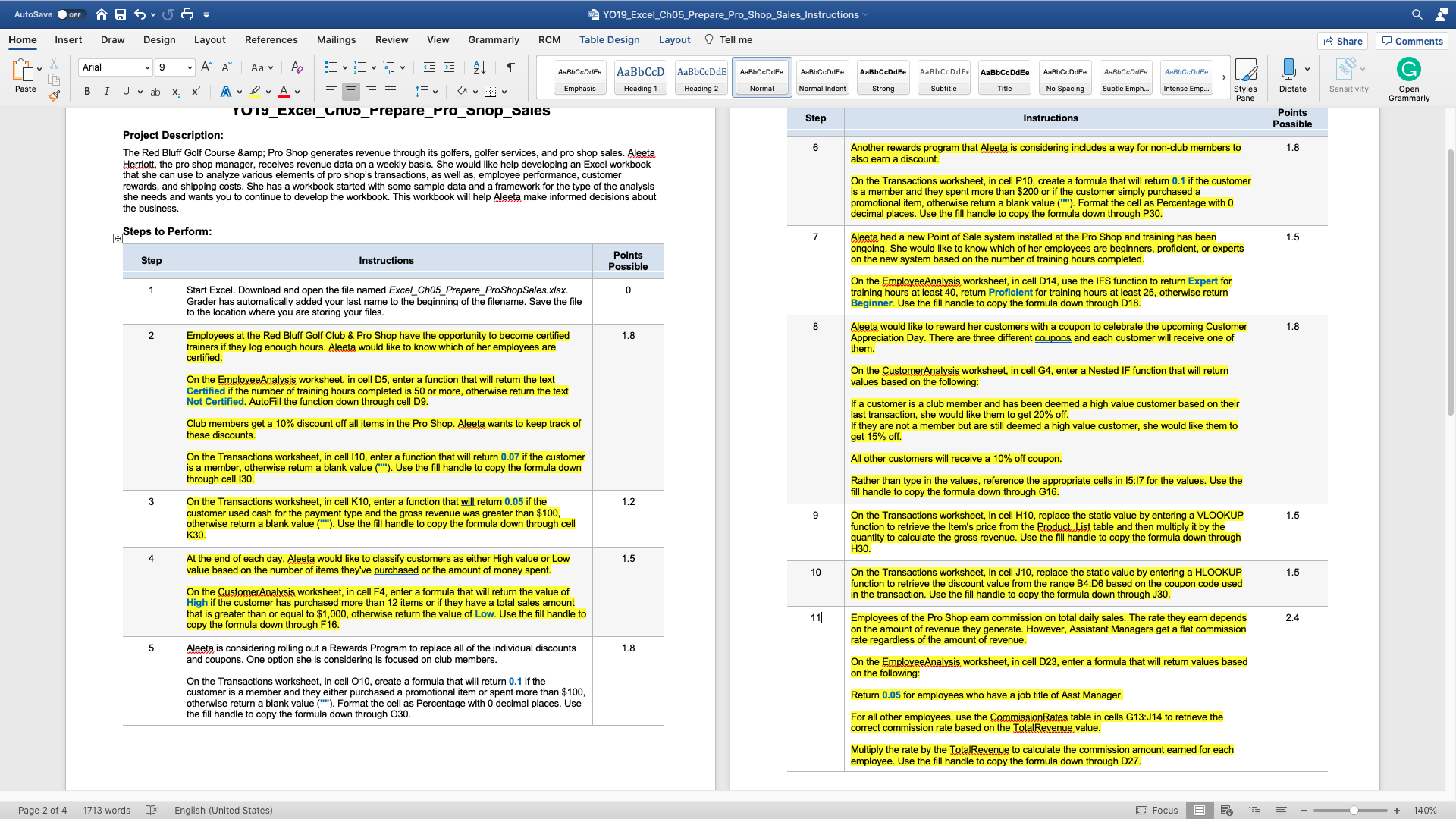The height and width of the screenshot is (819, 1456).
Task: Toggle Italic formatting
Action: [106, 92]
